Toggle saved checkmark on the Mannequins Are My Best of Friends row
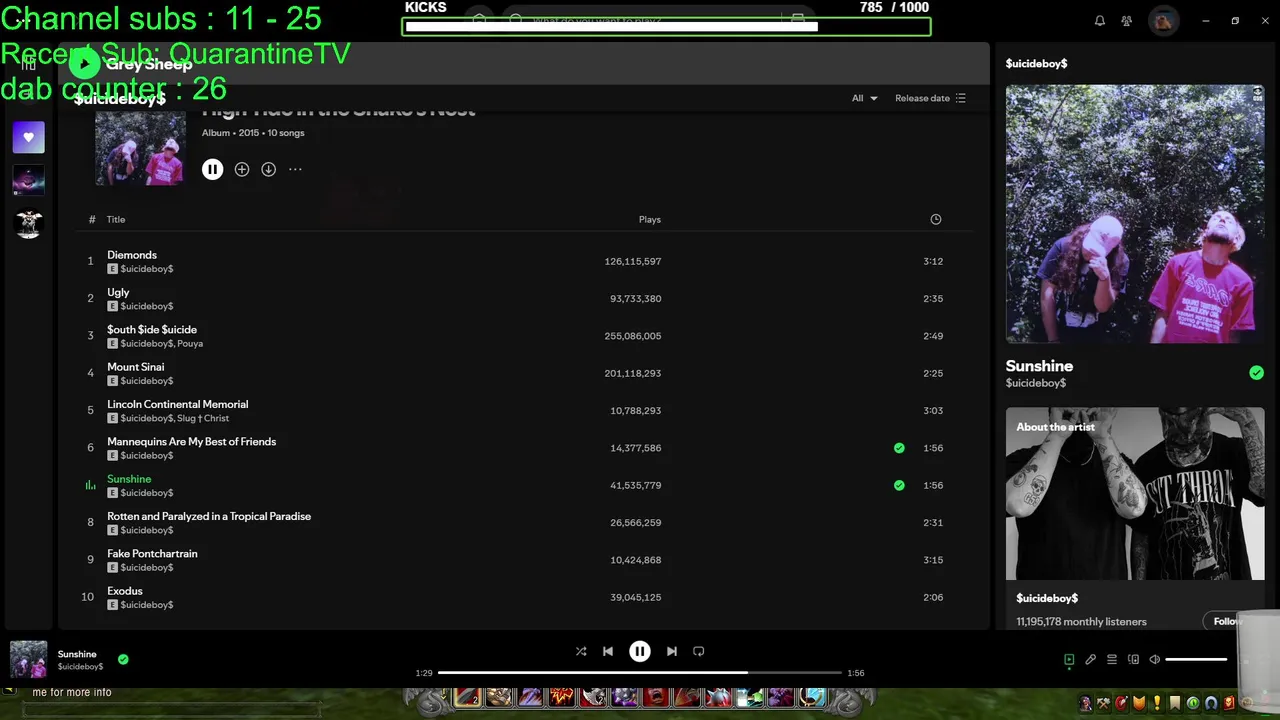 tap(899, 448)
